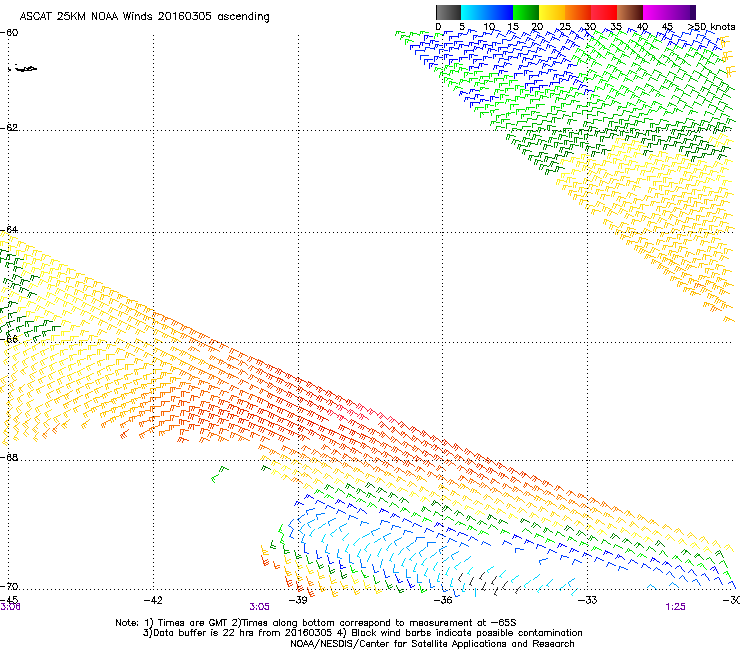740x650 pixels.
Task: Click the latitude label -70
Action: 9,586
